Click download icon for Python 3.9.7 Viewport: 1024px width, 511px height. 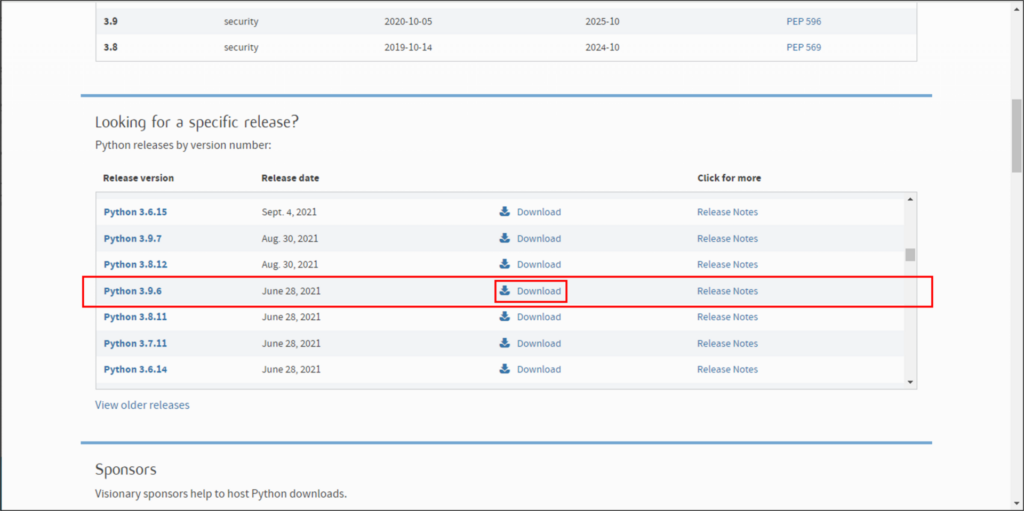click(505, 238)
